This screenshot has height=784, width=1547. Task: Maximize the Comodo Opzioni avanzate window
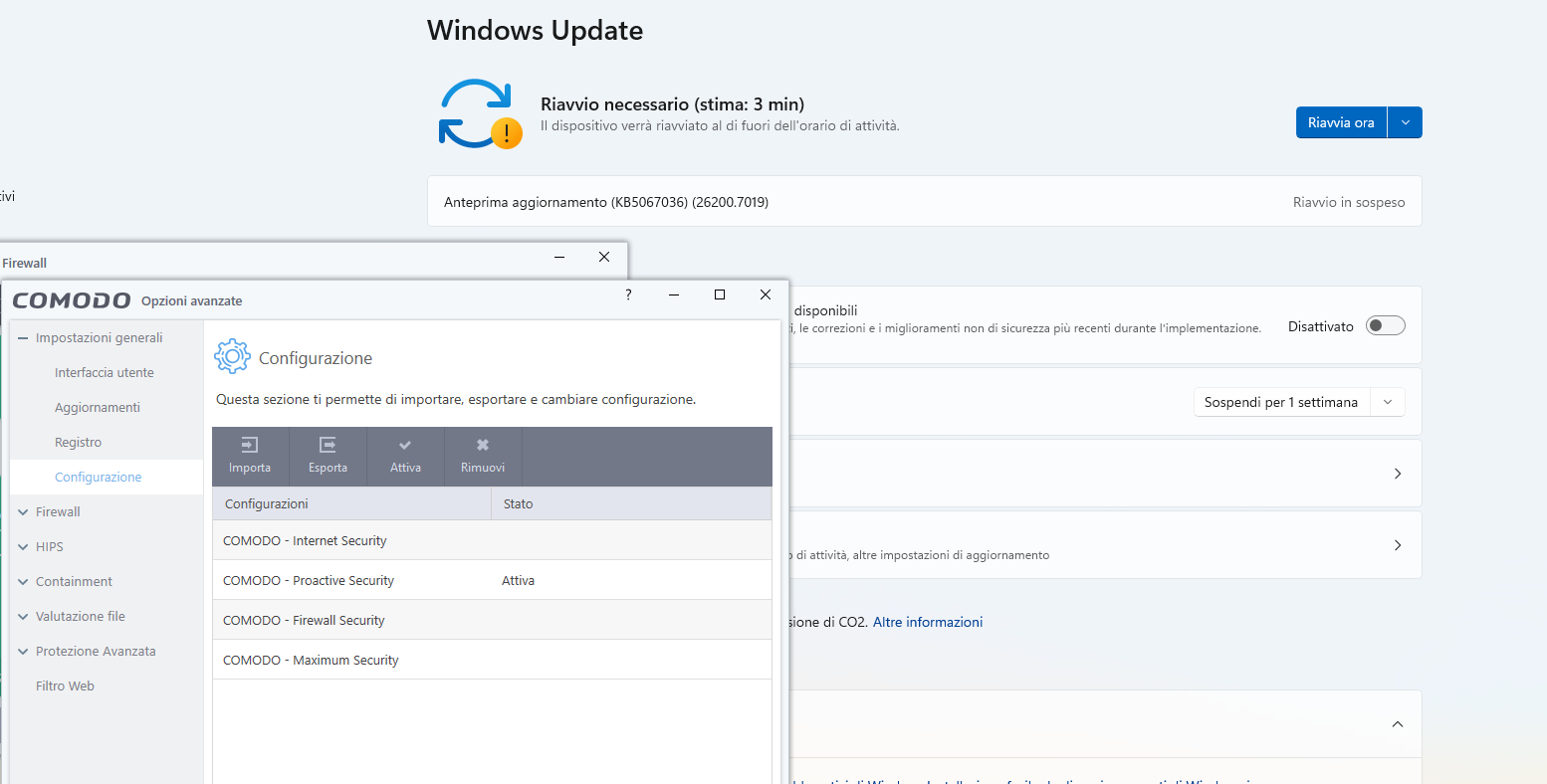720,294
